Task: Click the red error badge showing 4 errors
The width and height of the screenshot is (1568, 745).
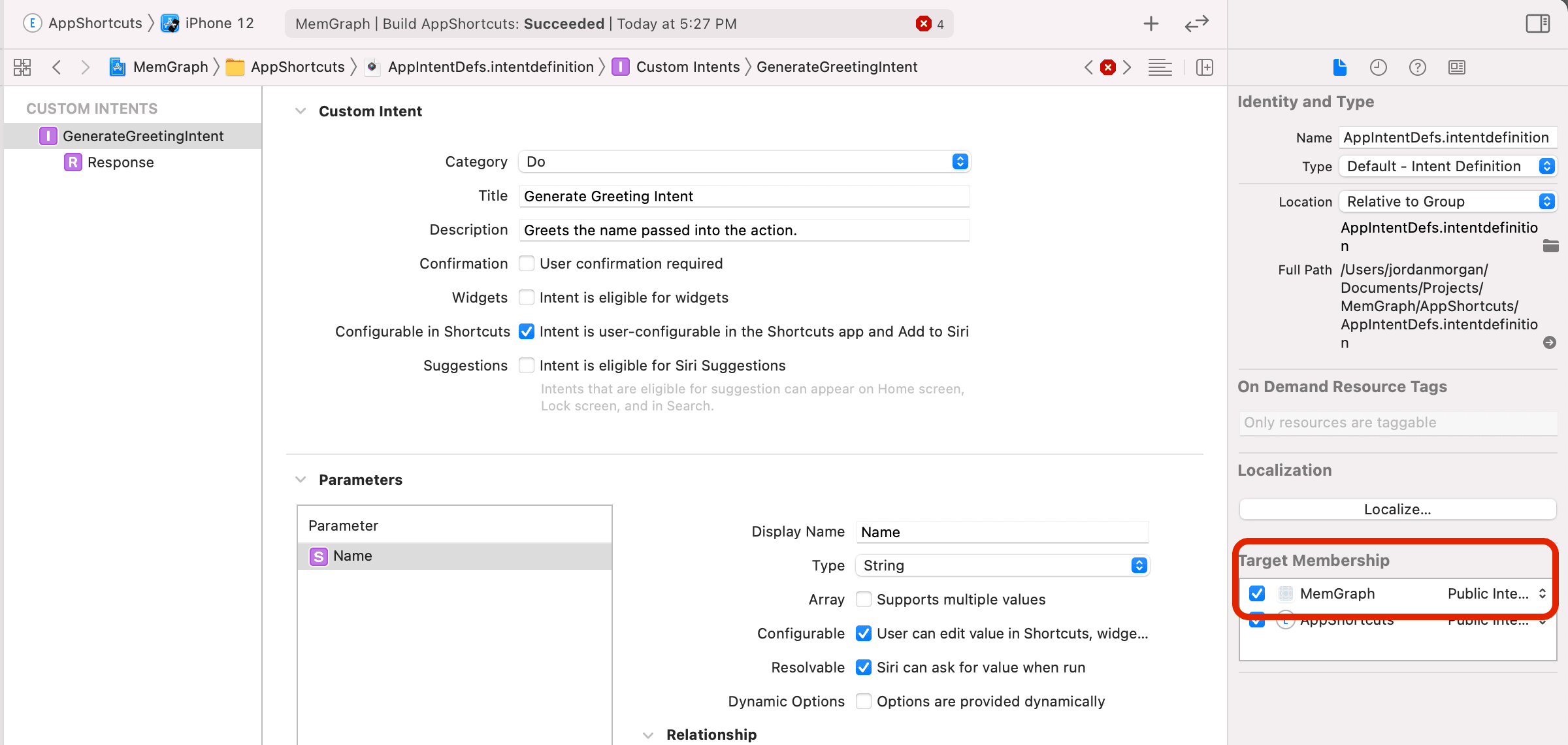Action: point(923,23)
